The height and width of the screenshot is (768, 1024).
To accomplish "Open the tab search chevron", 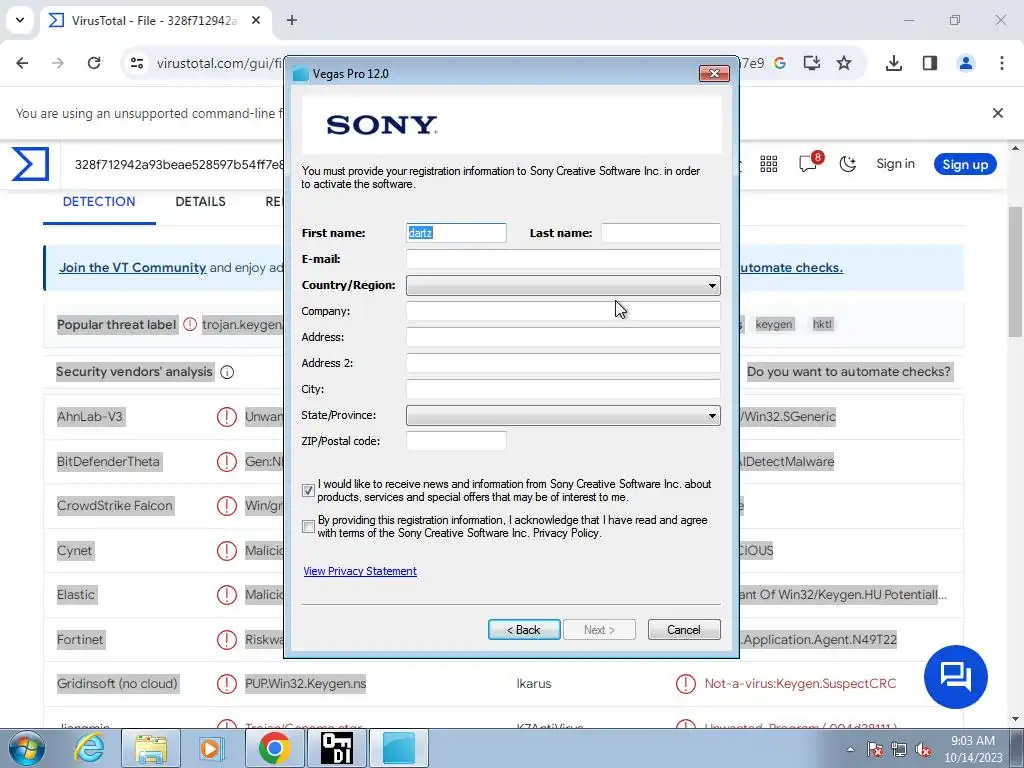I will pyautogui.click(x=20, y=20).
